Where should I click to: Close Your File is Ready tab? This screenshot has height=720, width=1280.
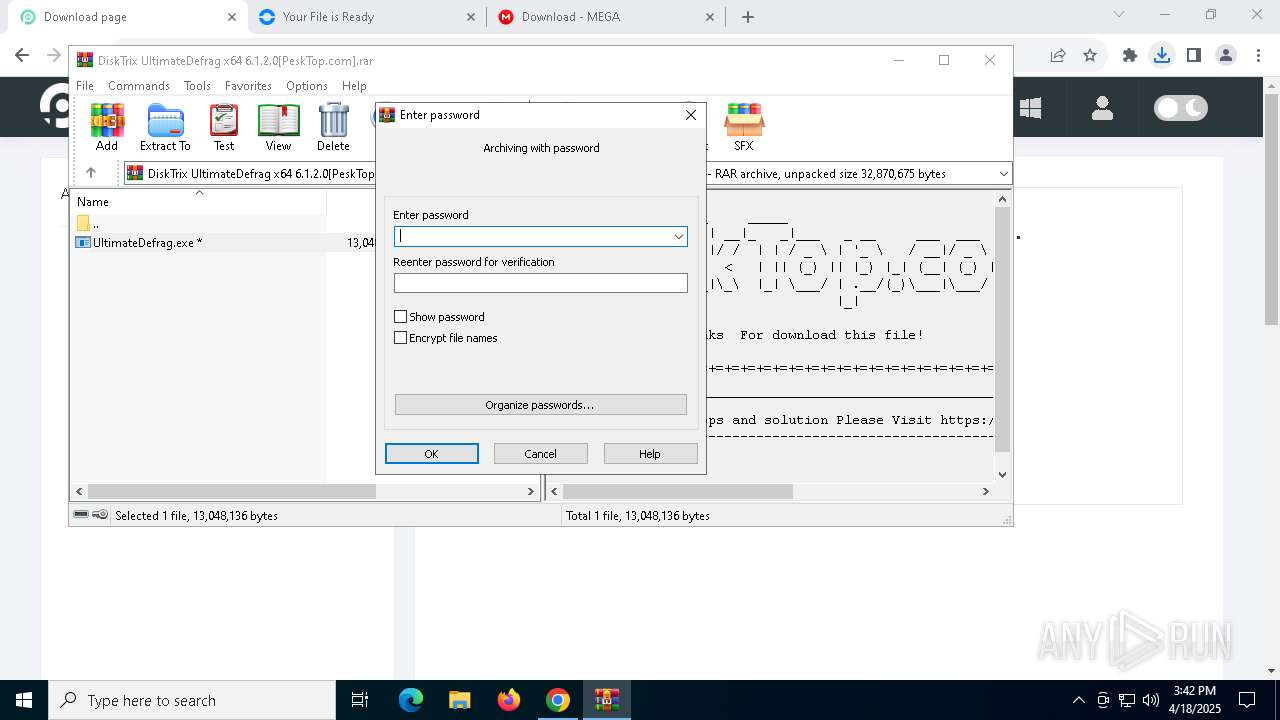[471, 17]
